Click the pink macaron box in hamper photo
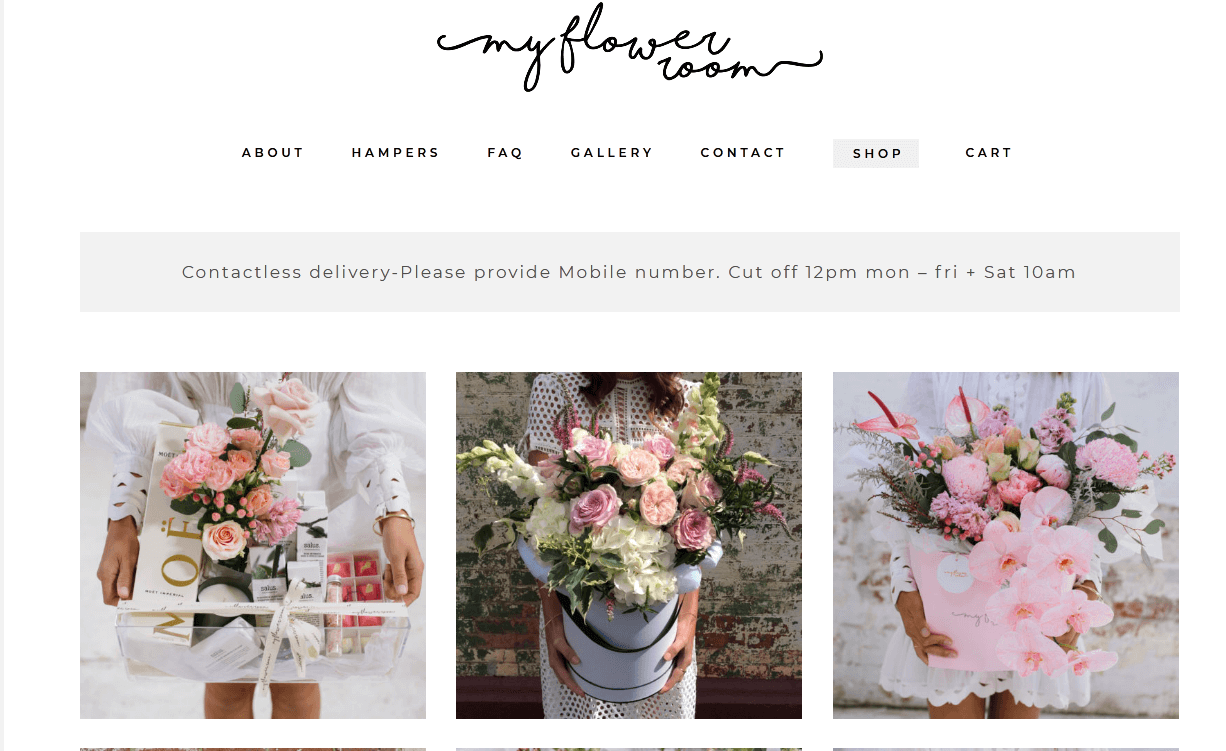The width and height of the screenshot is (1226, 751). pyautogui.click(x=355, y=590)
